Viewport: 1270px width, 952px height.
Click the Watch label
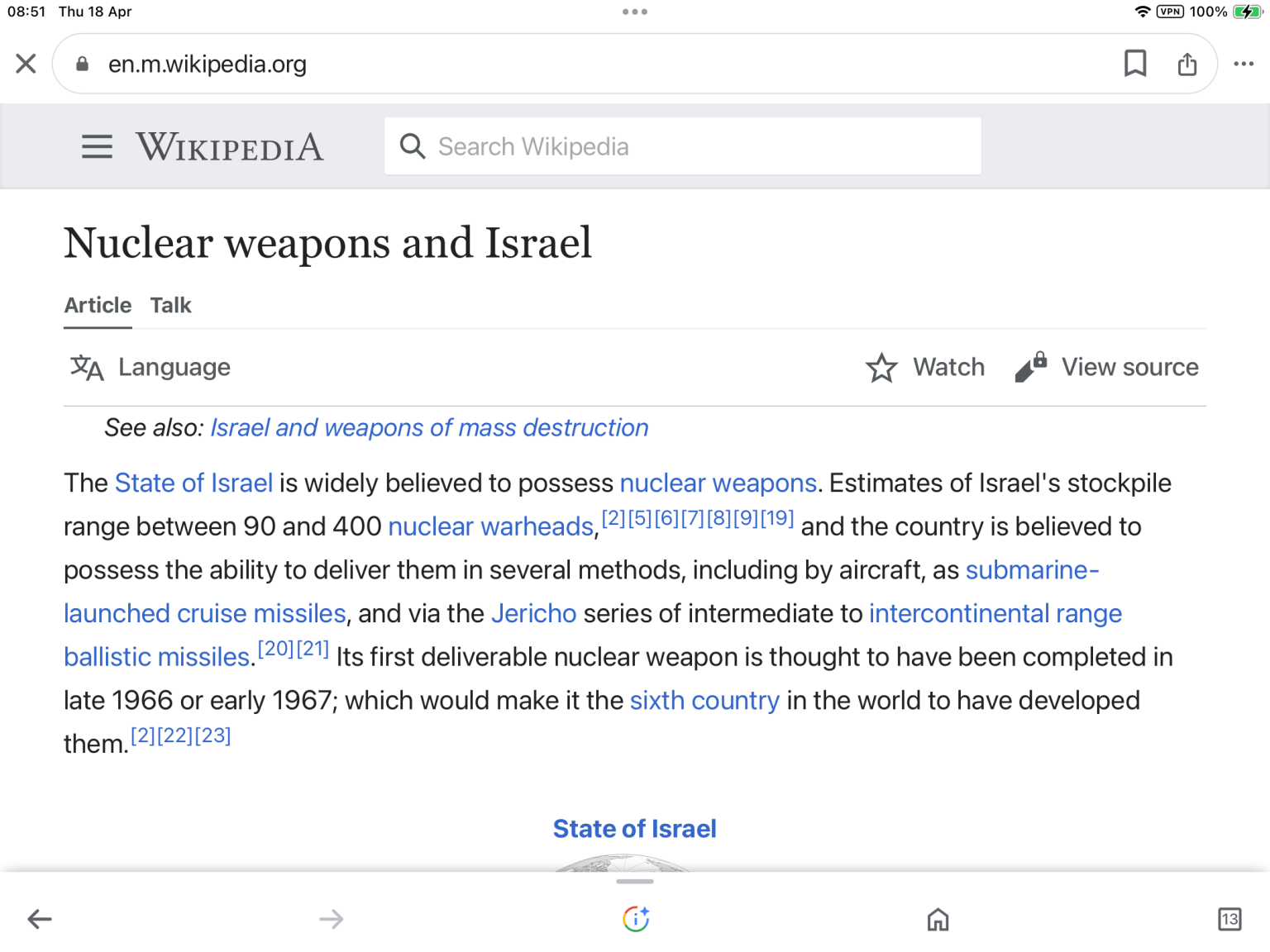948,367
